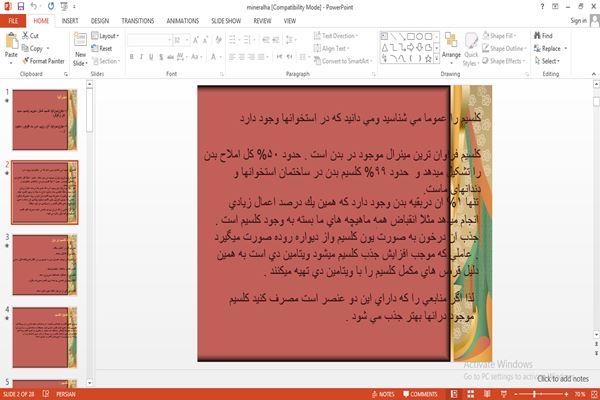Start slideshow from quick access toolbar icon
This screenshot has height=400, width=600.
click(64, 7)
